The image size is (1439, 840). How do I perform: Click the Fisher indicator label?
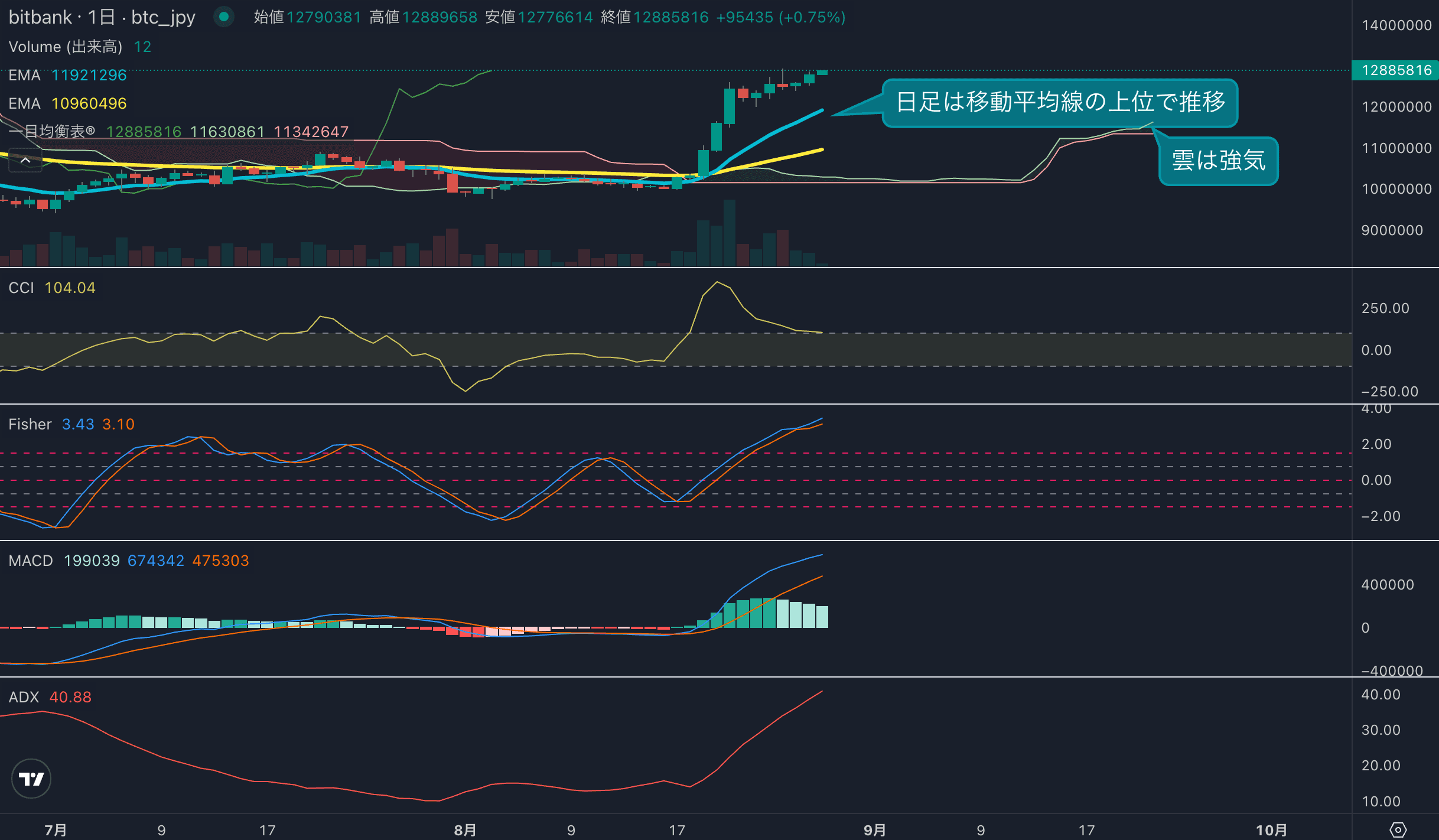point(30,424)
